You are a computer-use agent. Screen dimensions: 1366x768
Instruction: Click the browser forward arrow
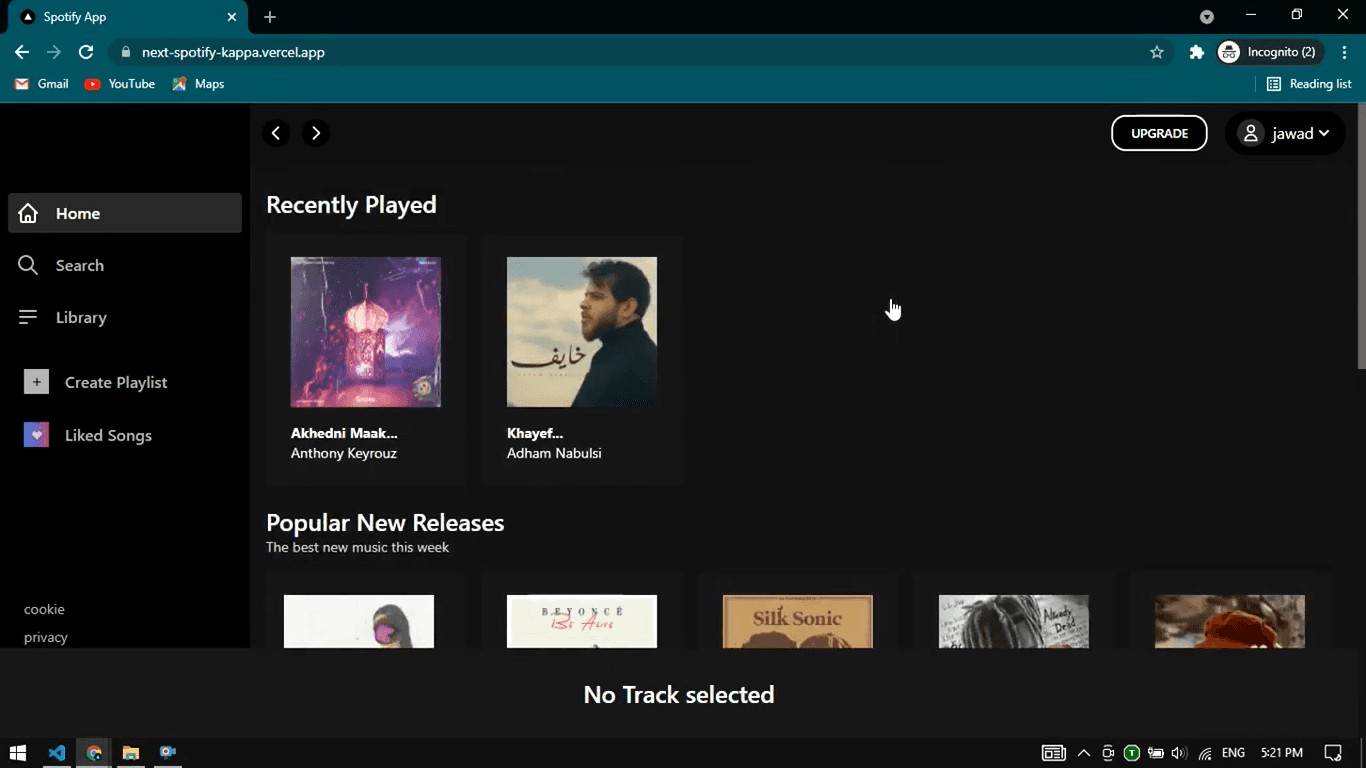coord(54,52)
